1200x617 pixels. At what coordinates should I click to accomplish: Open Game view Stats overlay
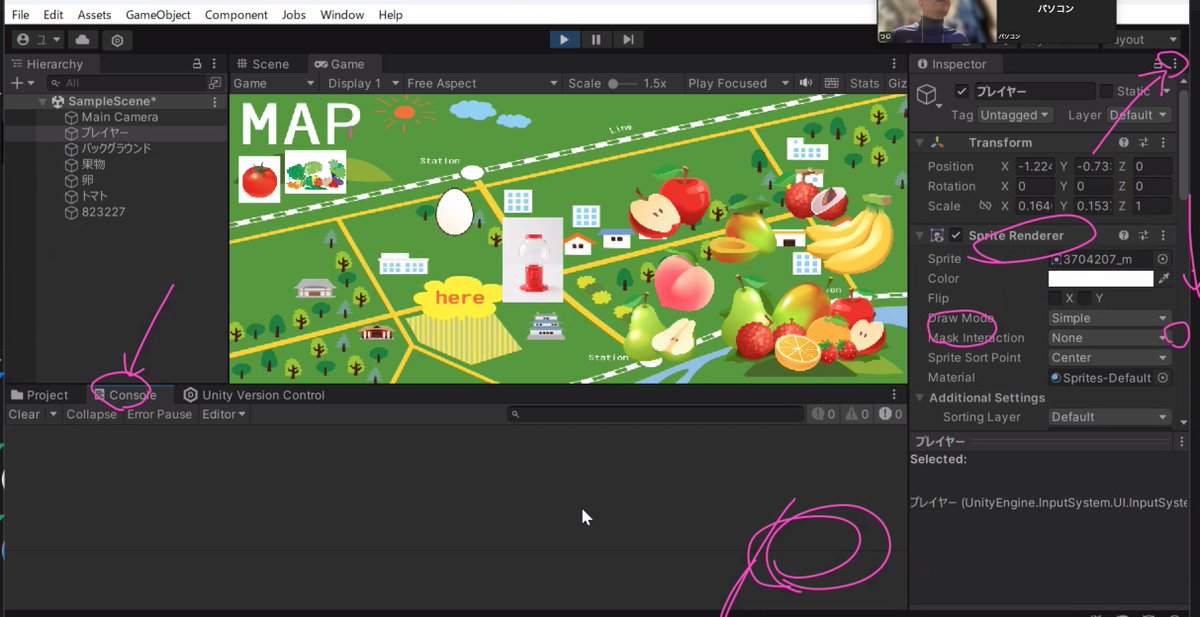[864, 83]
